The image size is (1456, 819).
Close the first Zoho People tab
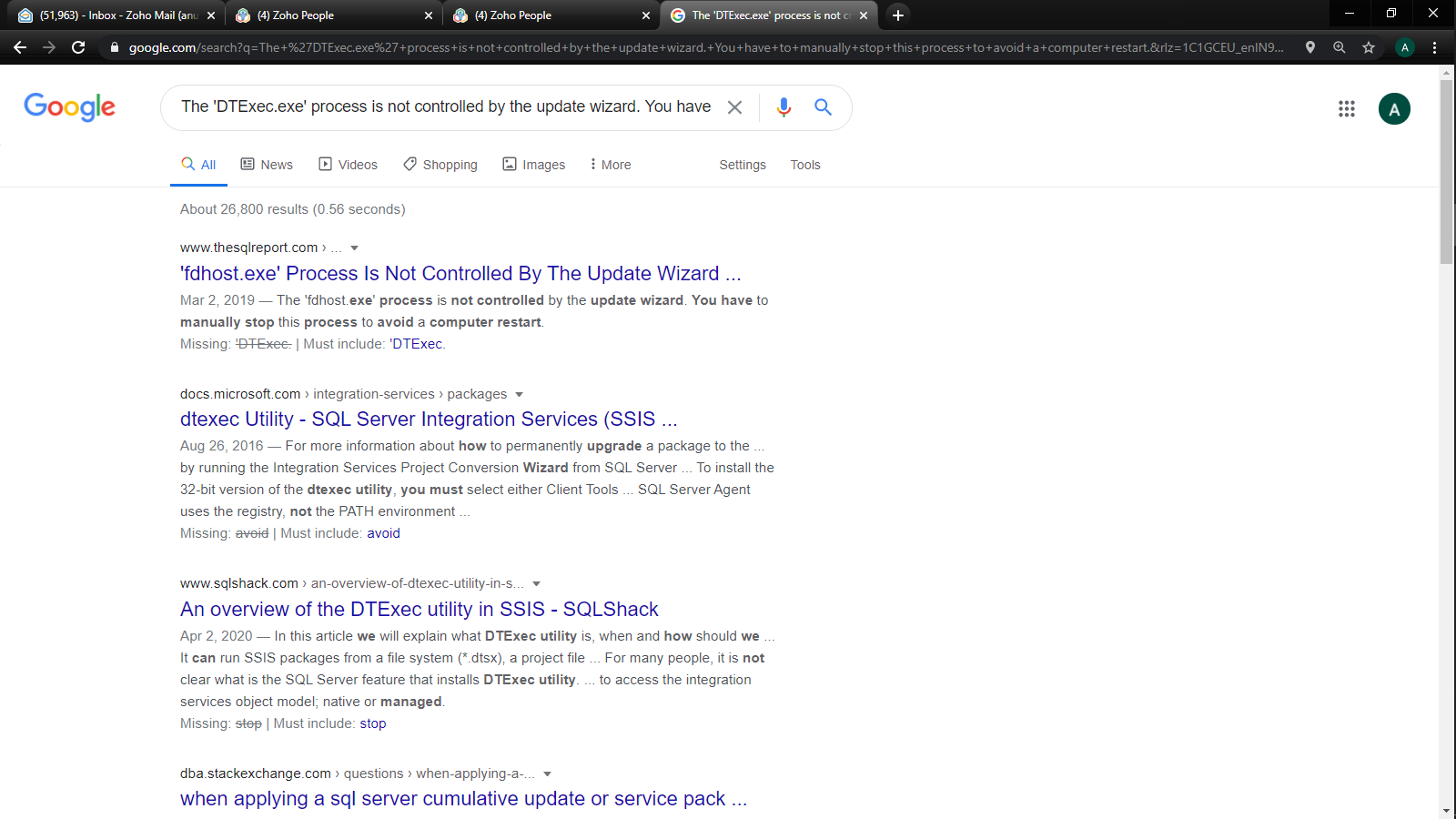coord(429,15)
